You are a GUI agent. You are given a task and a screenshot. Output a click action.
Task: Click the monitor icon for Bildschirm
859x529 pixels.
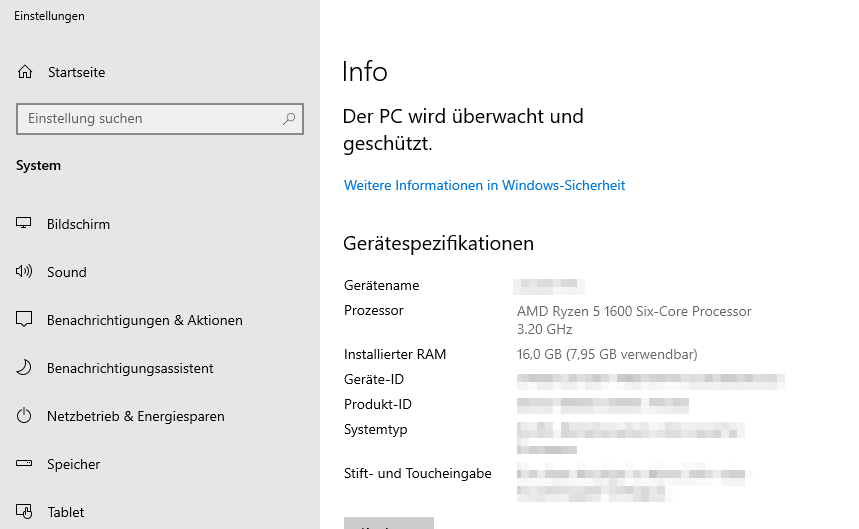click(x=24, y=224)
